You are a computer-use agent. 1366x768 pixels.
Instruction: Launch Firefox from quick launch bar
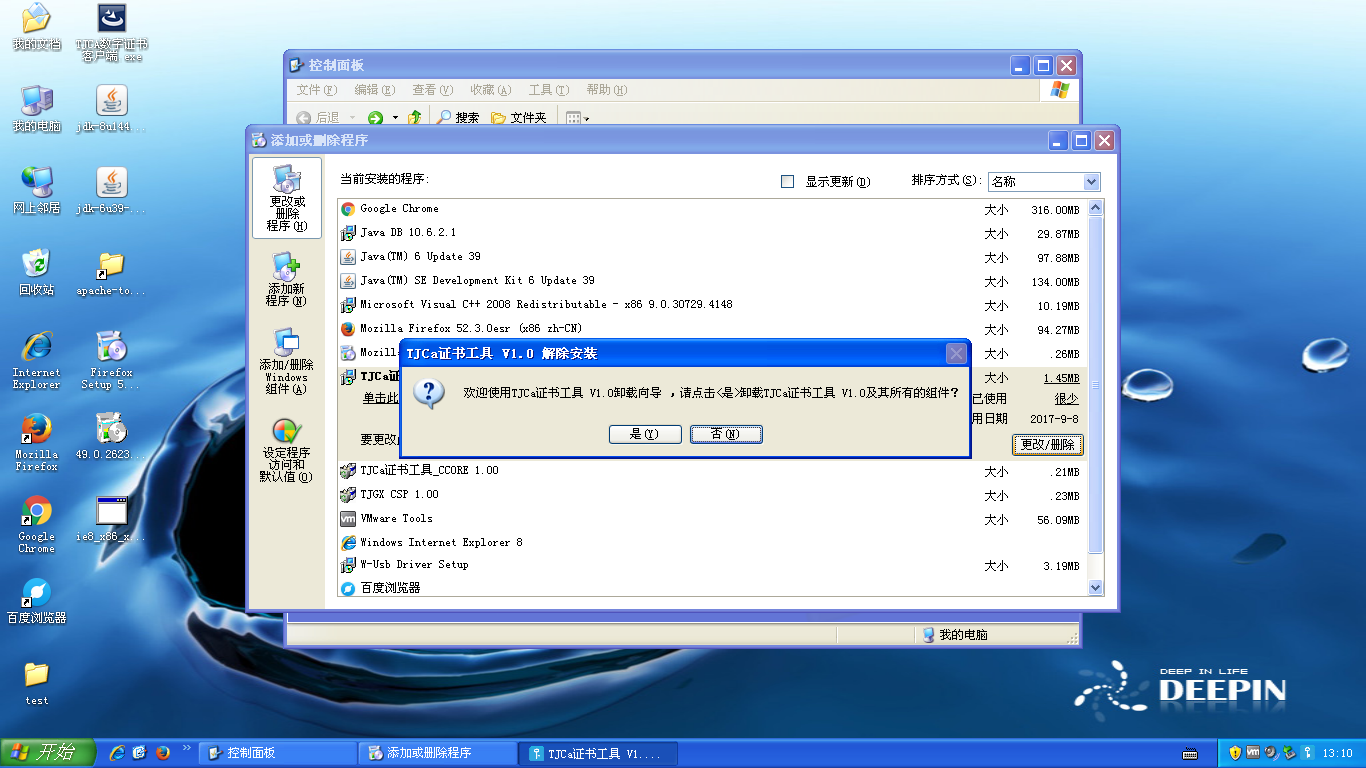(162, 753)
